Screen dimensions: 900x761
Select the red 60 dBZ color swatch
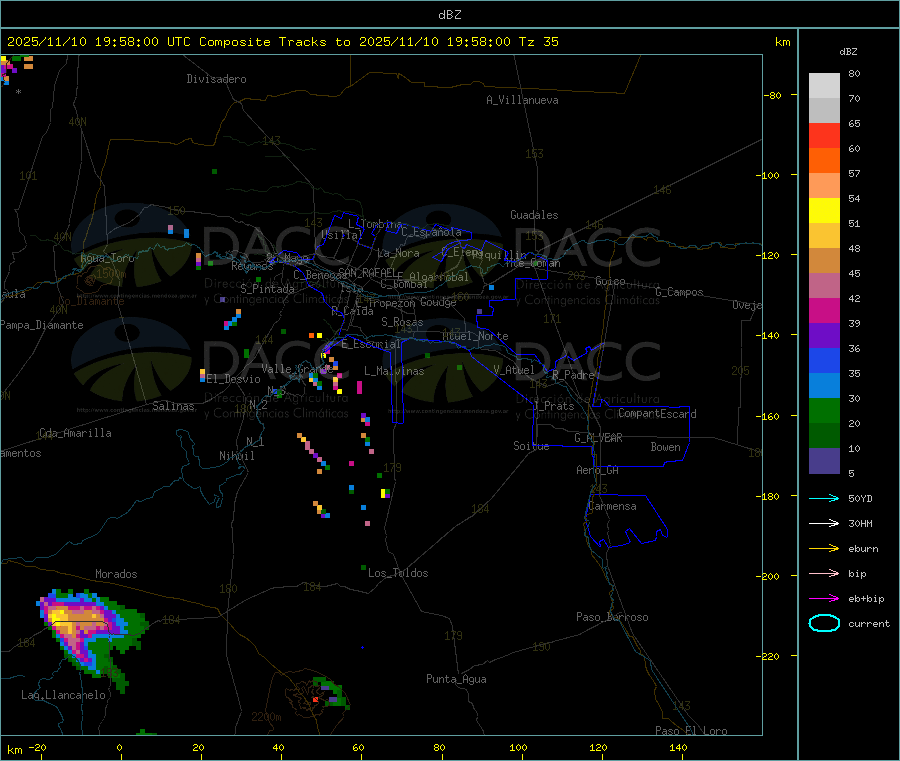[824, 135]
